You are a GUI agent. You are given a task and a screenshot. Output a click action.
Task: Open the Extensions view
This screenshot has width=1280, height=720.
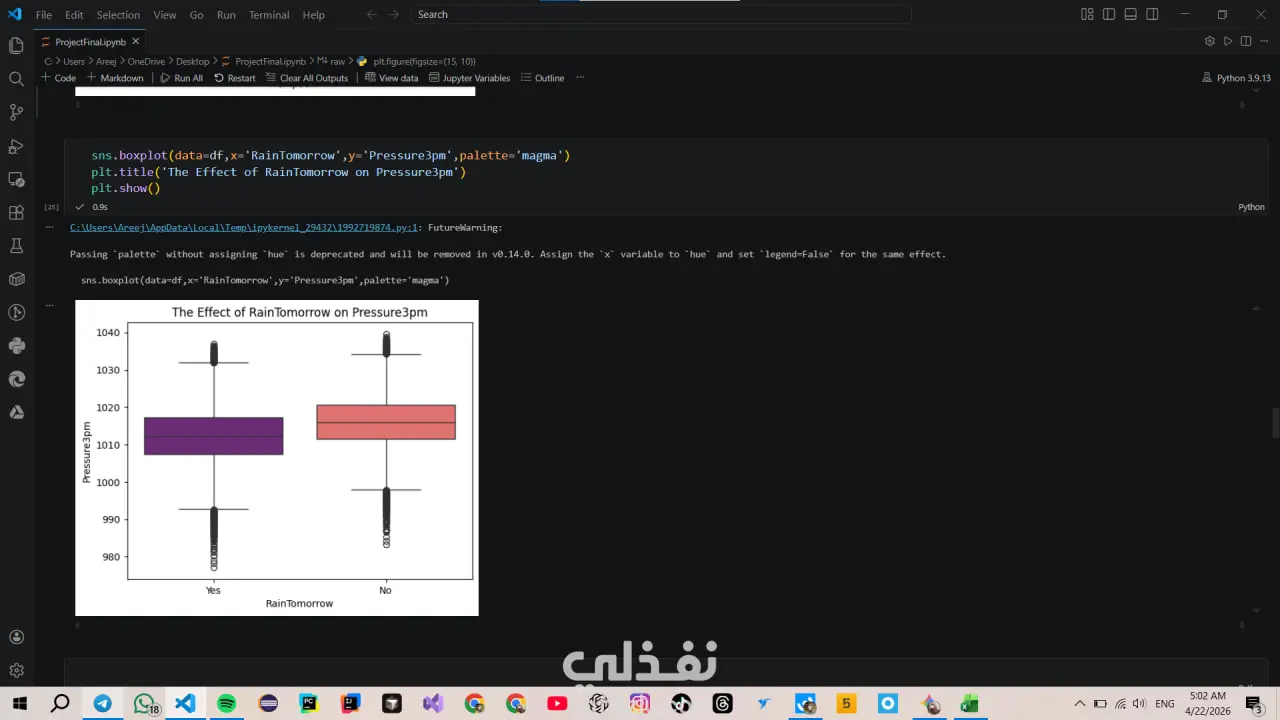point(16,212)
